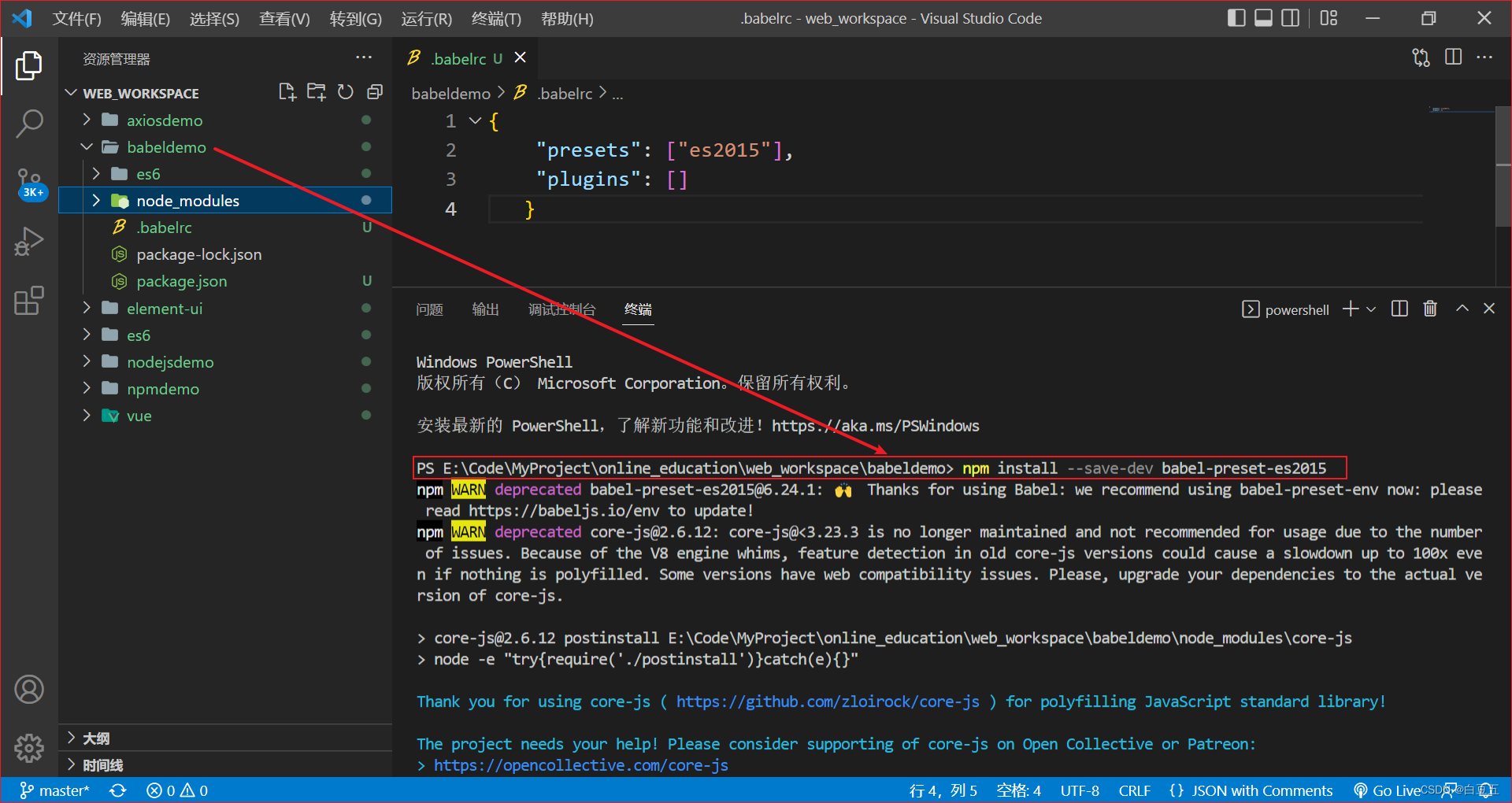Open the Manage gear icon
Viewport: 1512px width, 803px height.
pyautogui.click(x=29, y=748)
